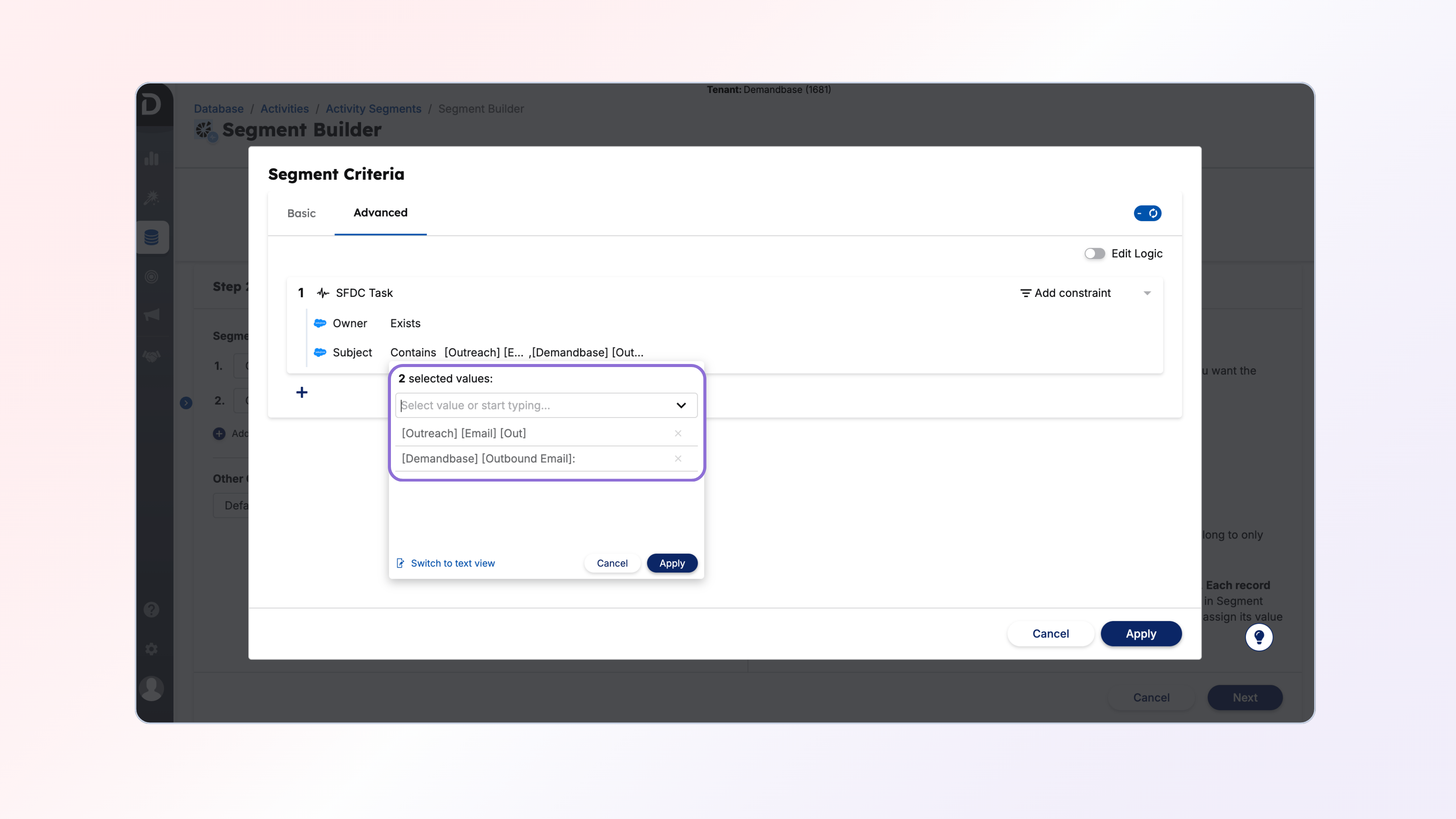Click Apply in the selected values popup
The image size is (1456, 819).
(x=672, y=563)
